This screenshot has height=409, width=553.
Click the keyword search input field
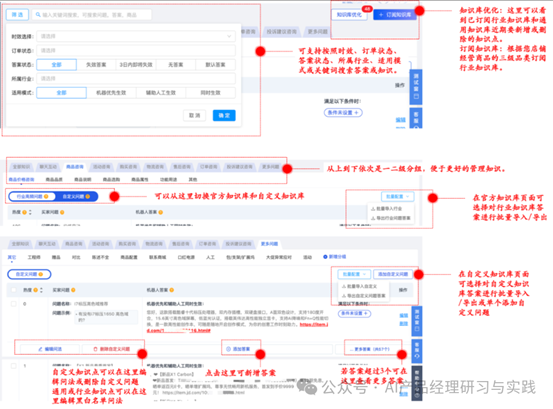coord(92,15)
